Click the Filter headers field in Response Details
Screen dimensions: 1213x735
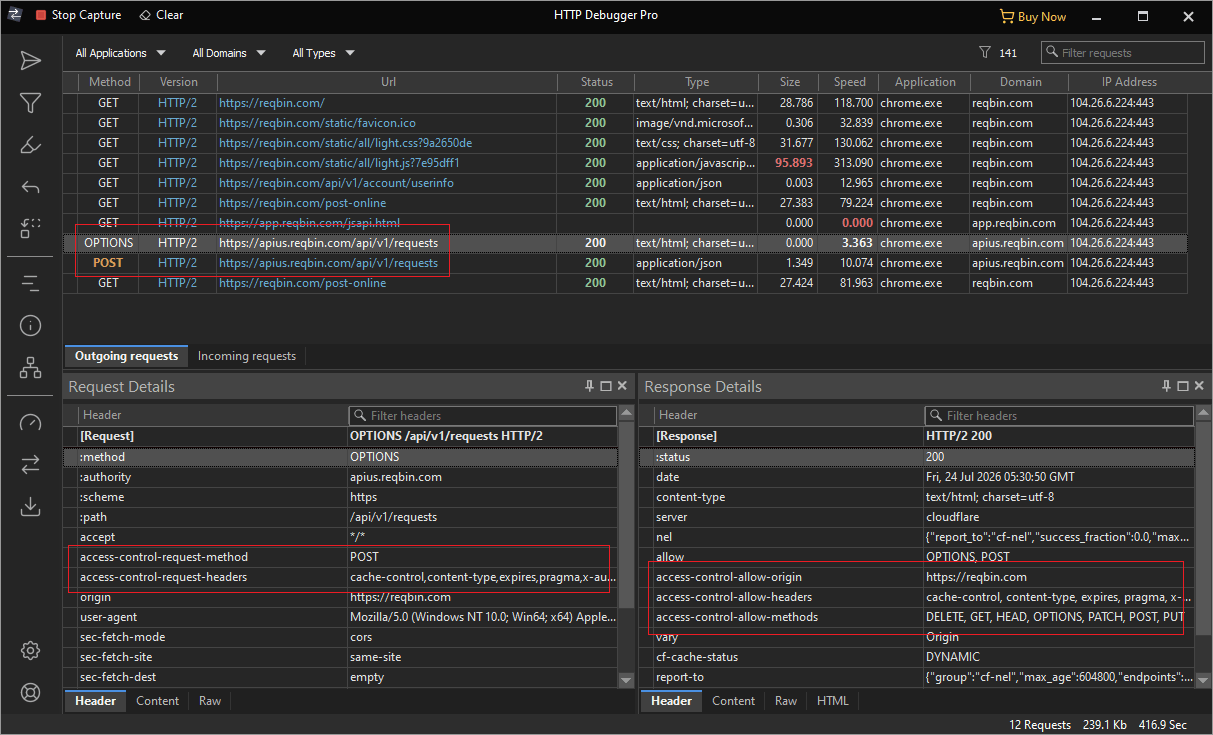pos(1059,415)
